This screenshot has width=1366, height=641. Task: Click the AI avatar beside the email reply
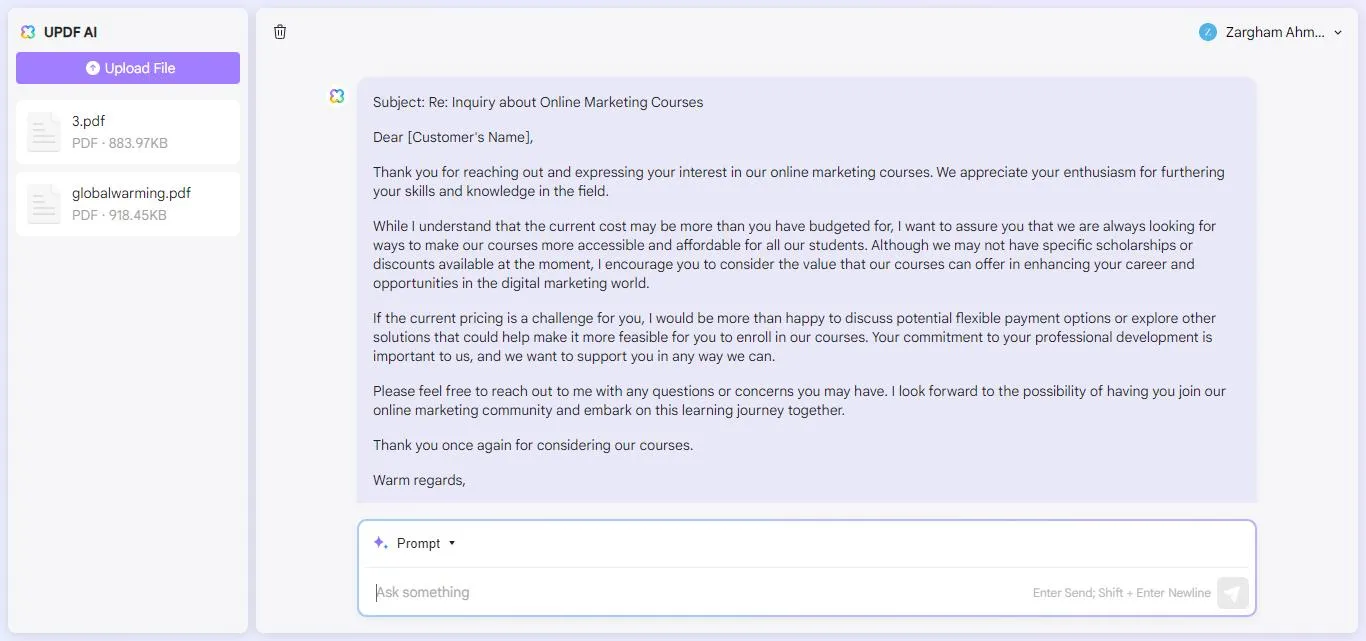pos(337,95)
